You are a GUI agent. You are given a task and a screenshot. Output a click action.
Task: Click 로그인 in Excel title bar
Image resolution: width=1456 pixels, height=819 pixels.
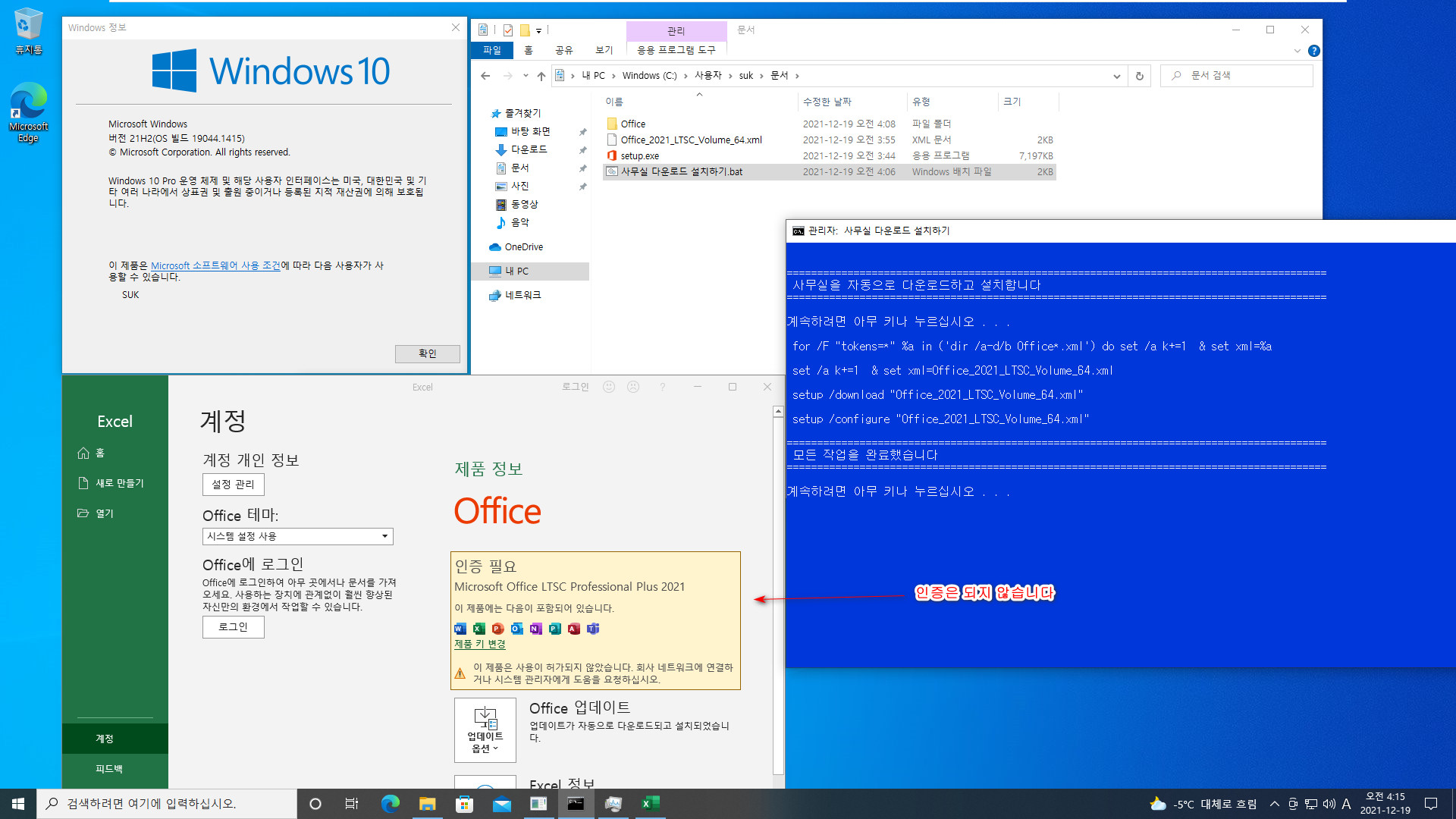pyautogui.click(x=575, y=387)
